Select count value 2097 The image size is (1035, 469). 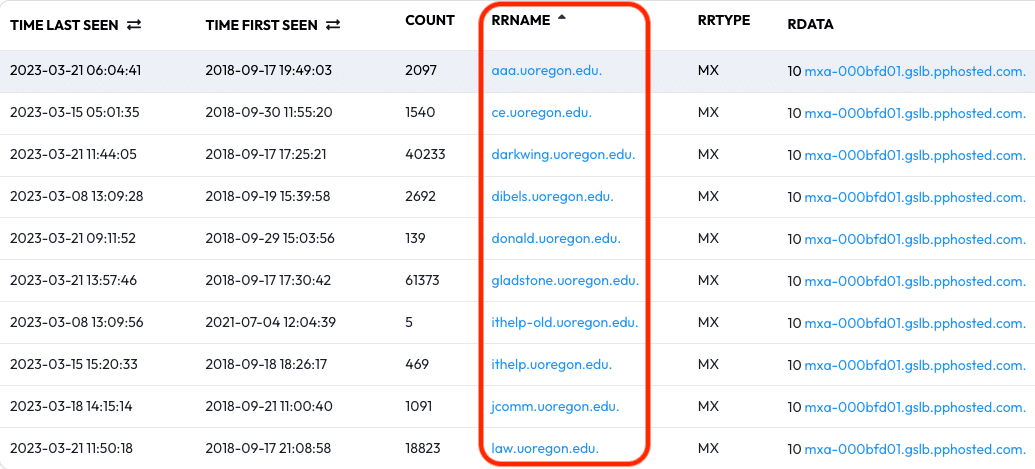point(420,71)
